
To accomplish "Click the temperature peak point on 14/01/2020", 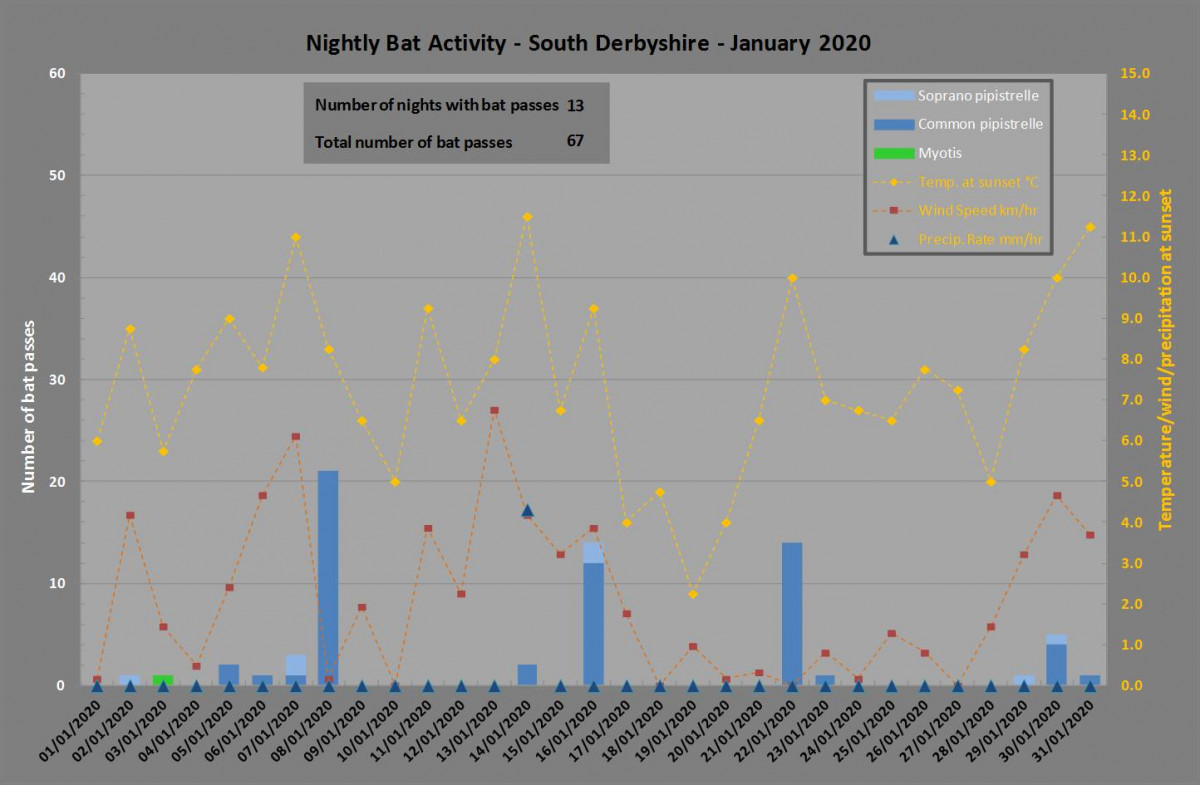I will click(527, 217).
